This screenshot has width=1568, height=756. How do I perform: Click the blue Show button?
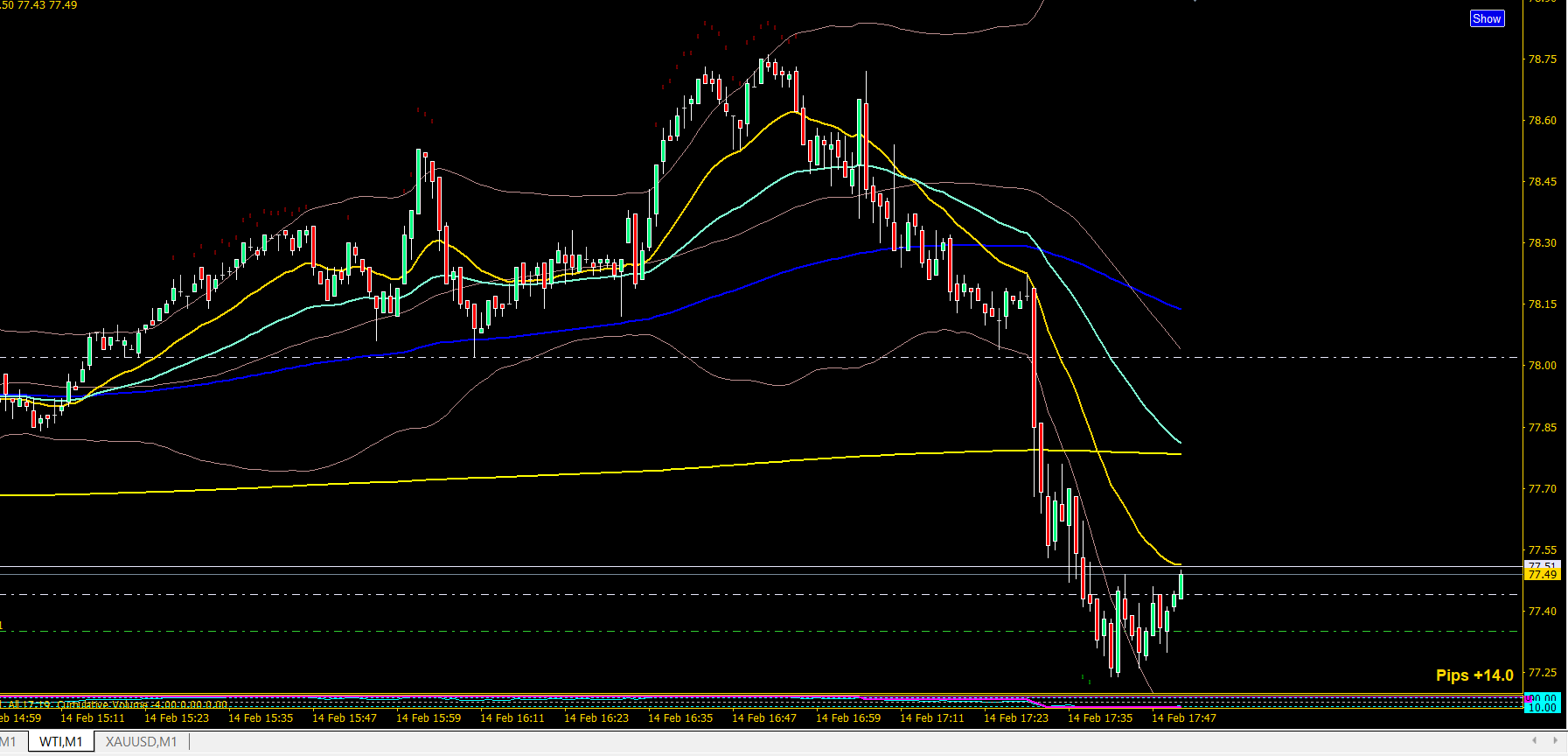point(1487,18)
